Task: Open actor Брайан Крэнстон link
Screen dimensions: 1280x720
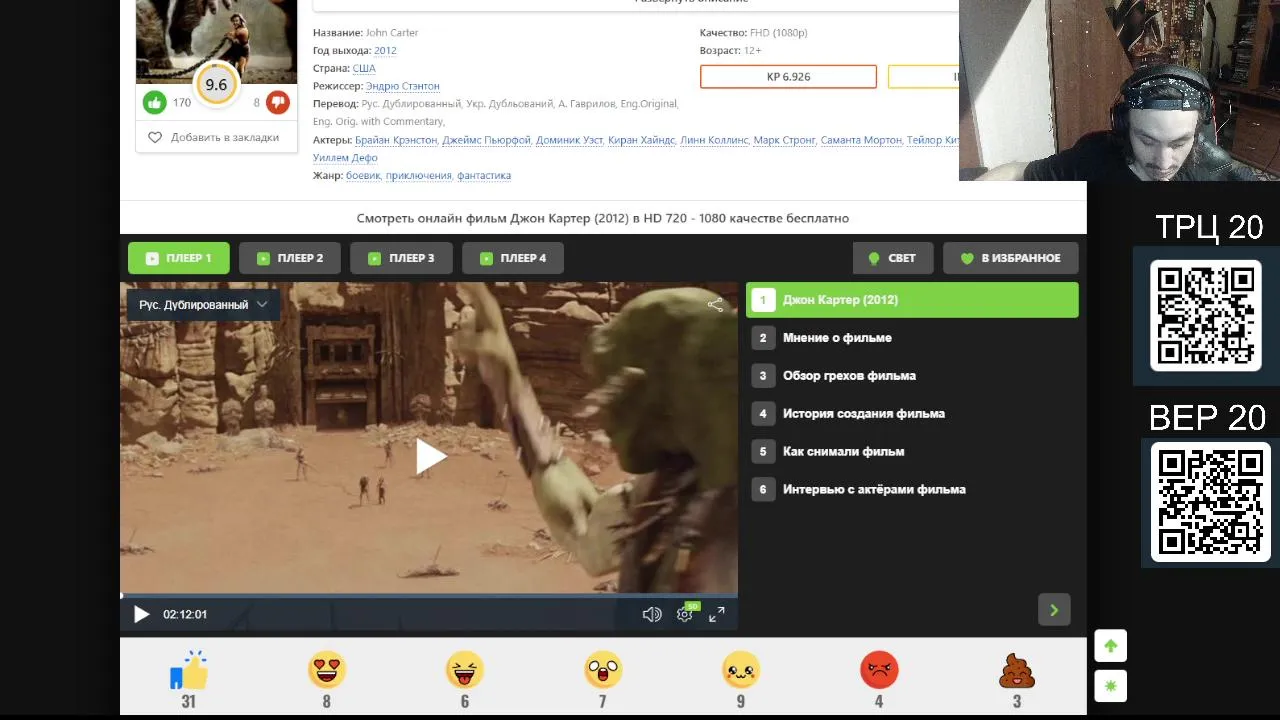Action: click(396, 140)
